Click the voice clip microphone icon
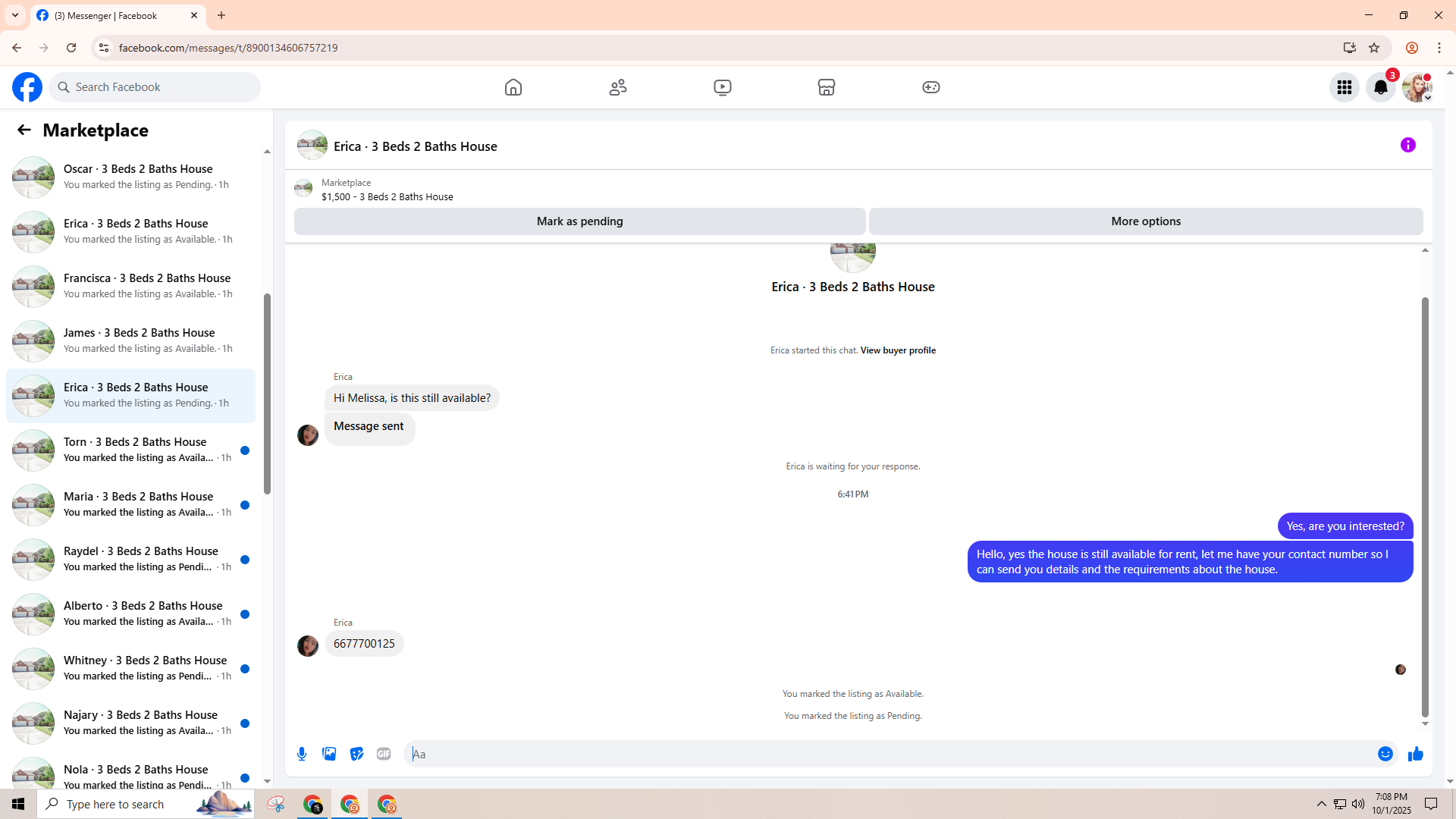 pyautogui.click(x=302, y=754)
